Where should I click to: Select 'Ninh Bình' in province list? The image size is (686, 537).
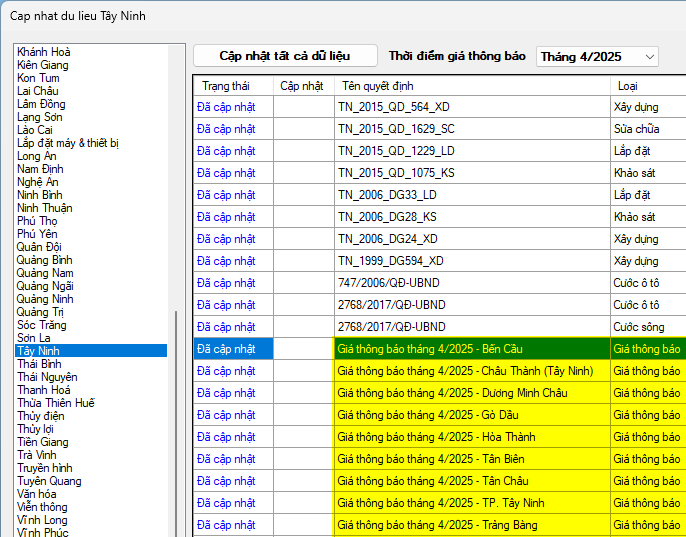click(91, 195)
